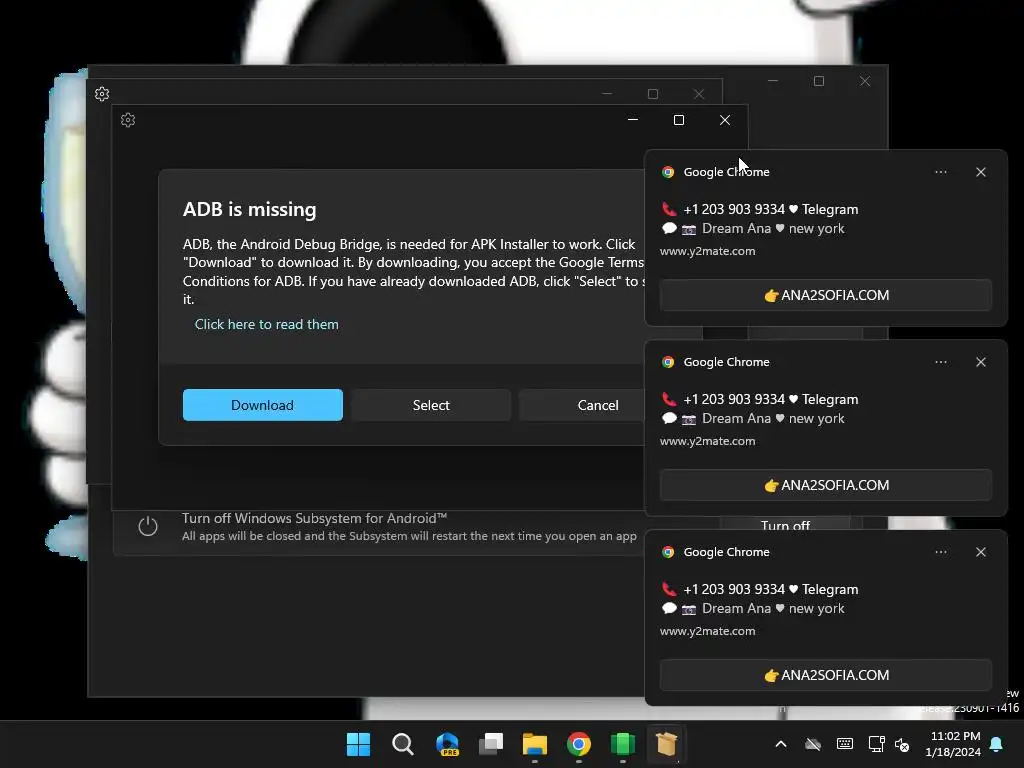Click ANA2SOFIA.COM button in middle notification
Image resolution: width=1024 pixels, height=768 pixels.
(x=825, y=485)
